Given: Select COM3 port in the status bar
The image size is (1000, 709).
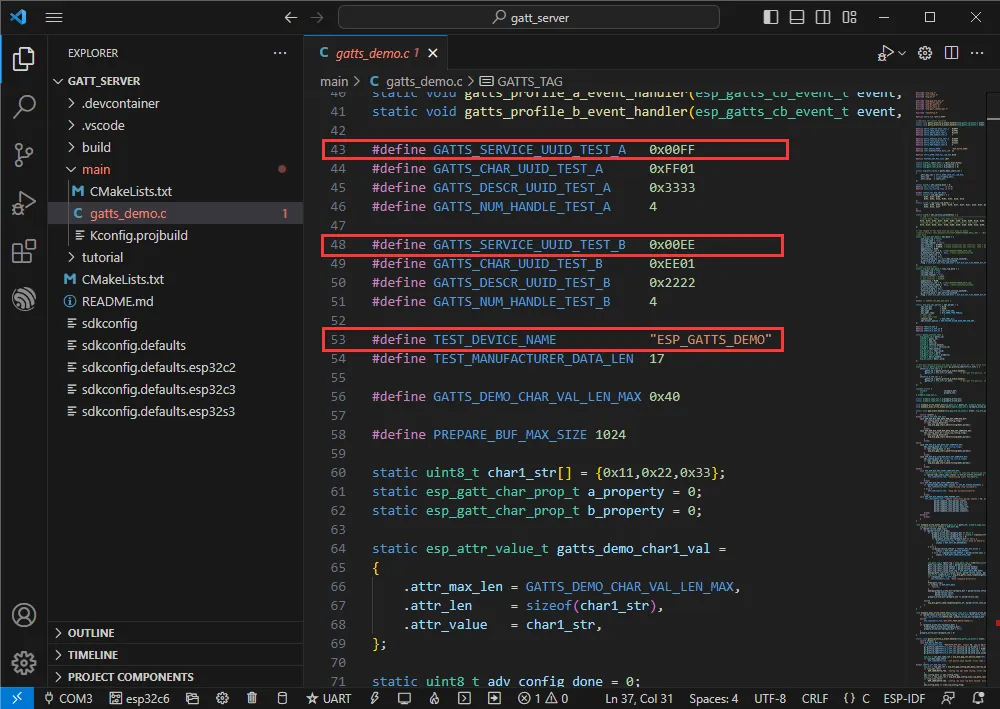Looking at the screenshot, I should click(72, 697).
